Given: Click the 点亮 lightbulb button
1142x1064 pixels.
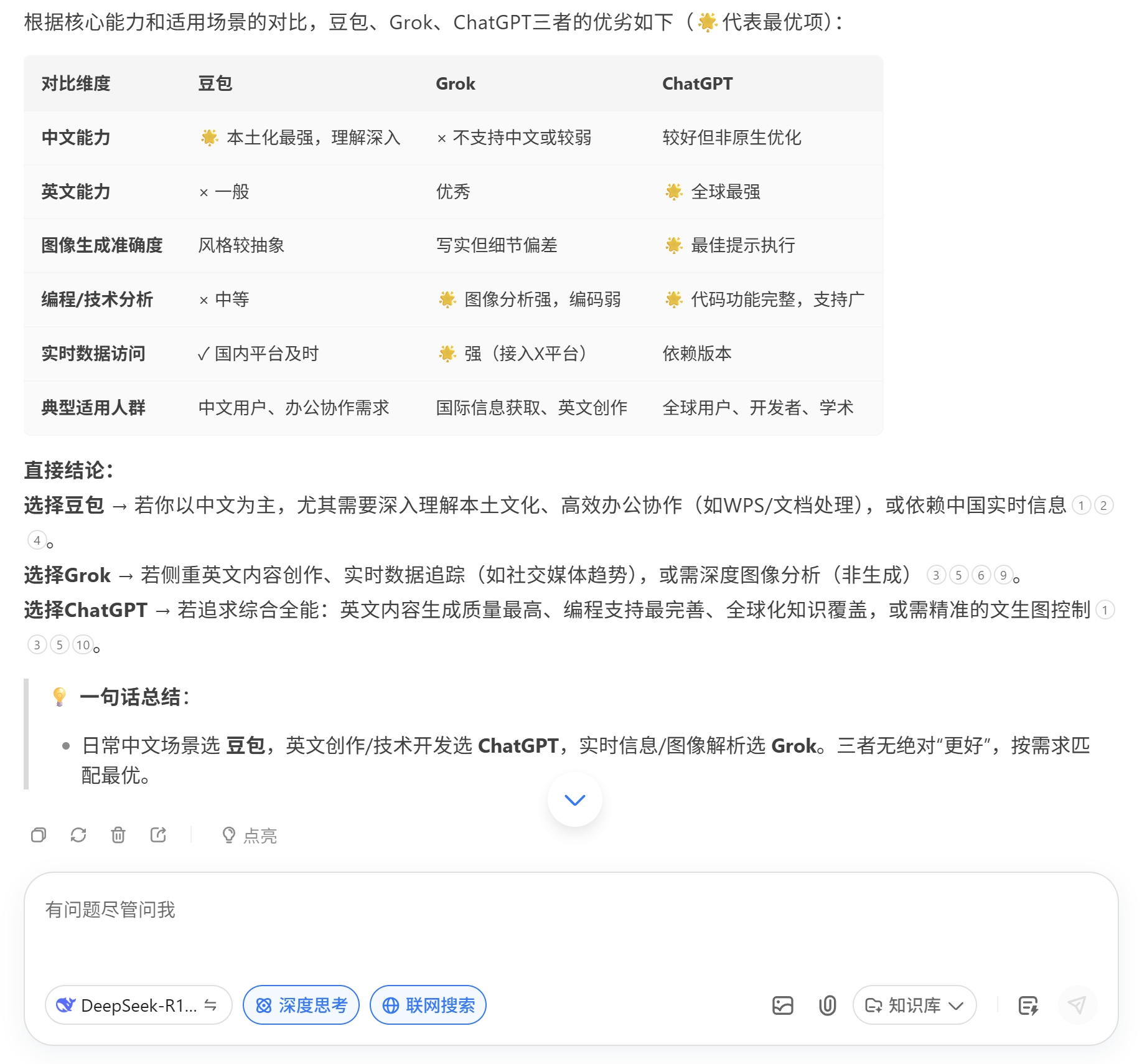Looking at the screenshot, I should tap(249, 836).
